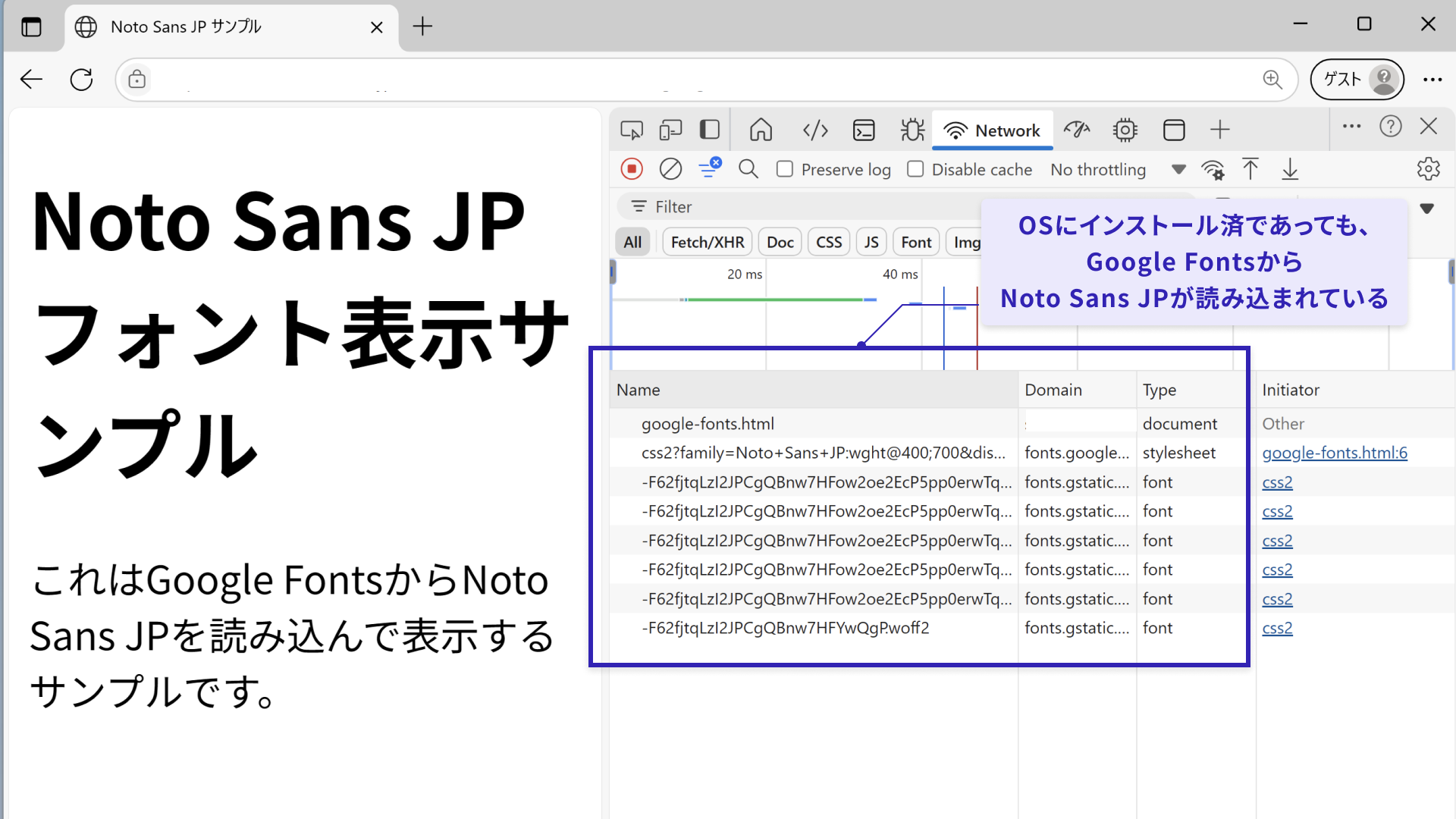1456x819 pixels.
Task: Open the Sources bug icon tool
Action: [x=912, y=130]
